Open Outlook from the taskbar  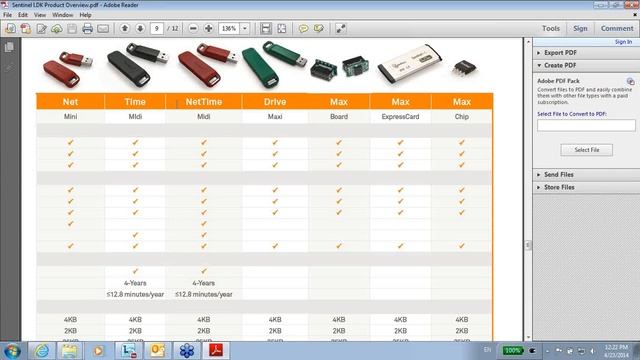(158, 351)
